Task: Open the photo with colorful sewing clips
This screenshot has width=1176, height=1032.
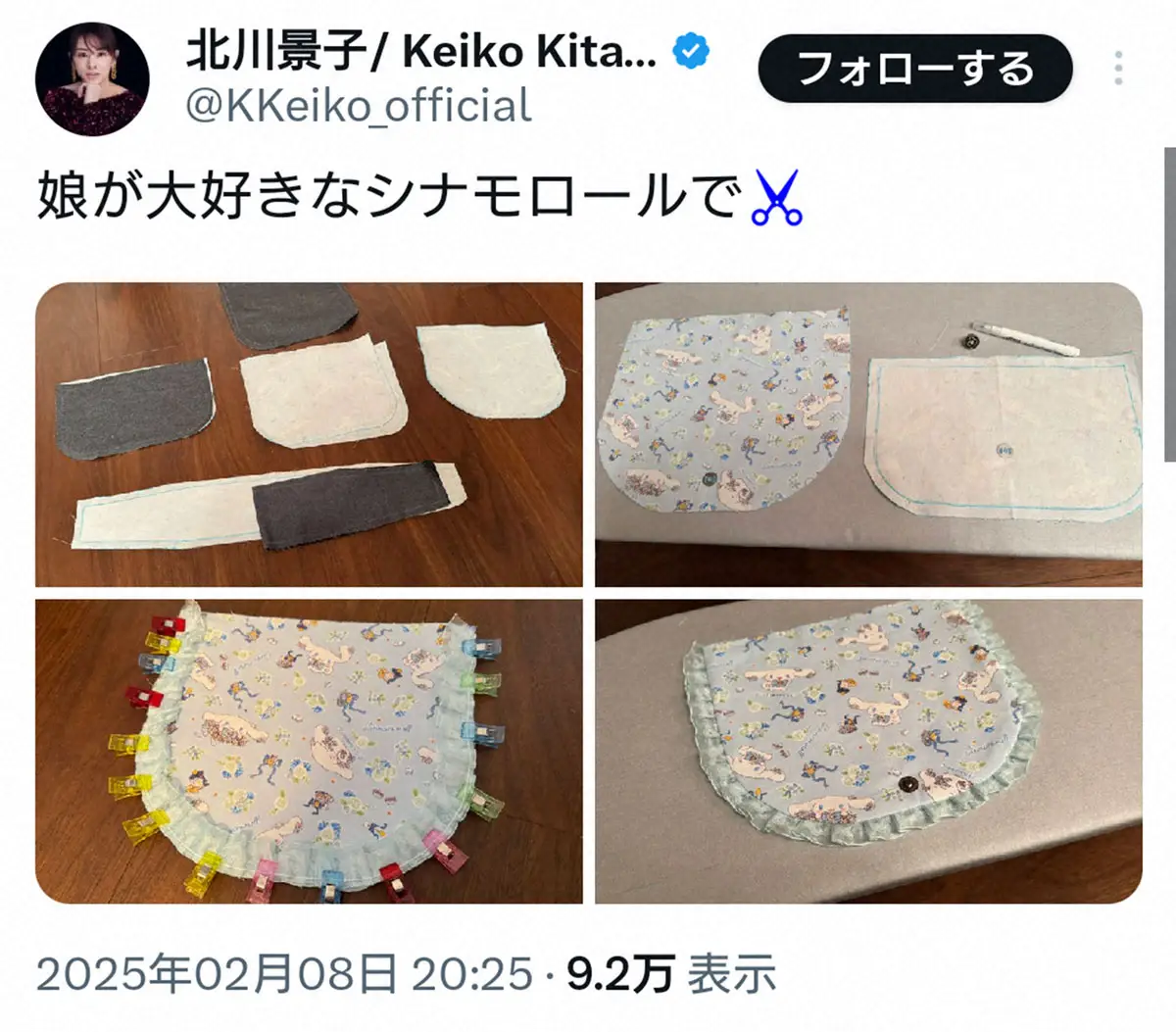Action: point(310,751)
